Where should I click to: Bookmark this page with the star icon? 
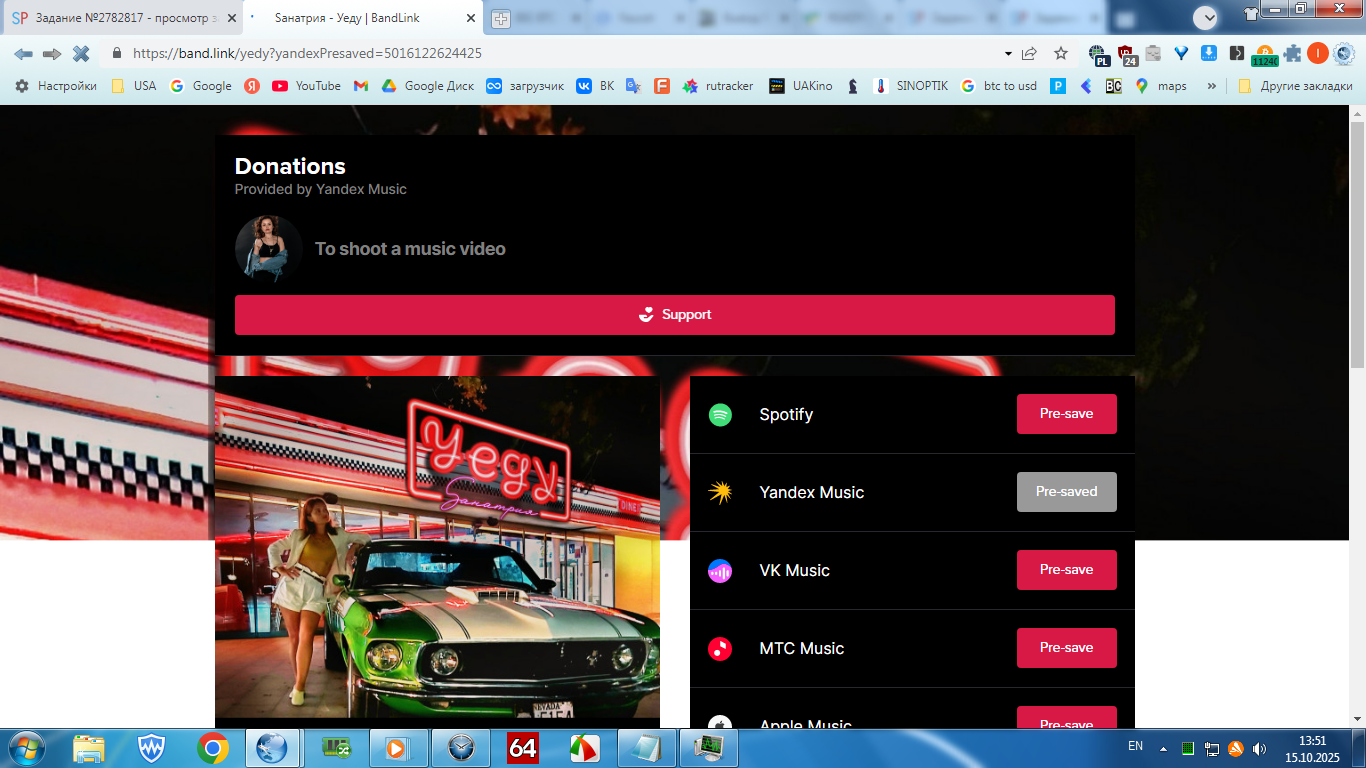tap(1061, 53)
